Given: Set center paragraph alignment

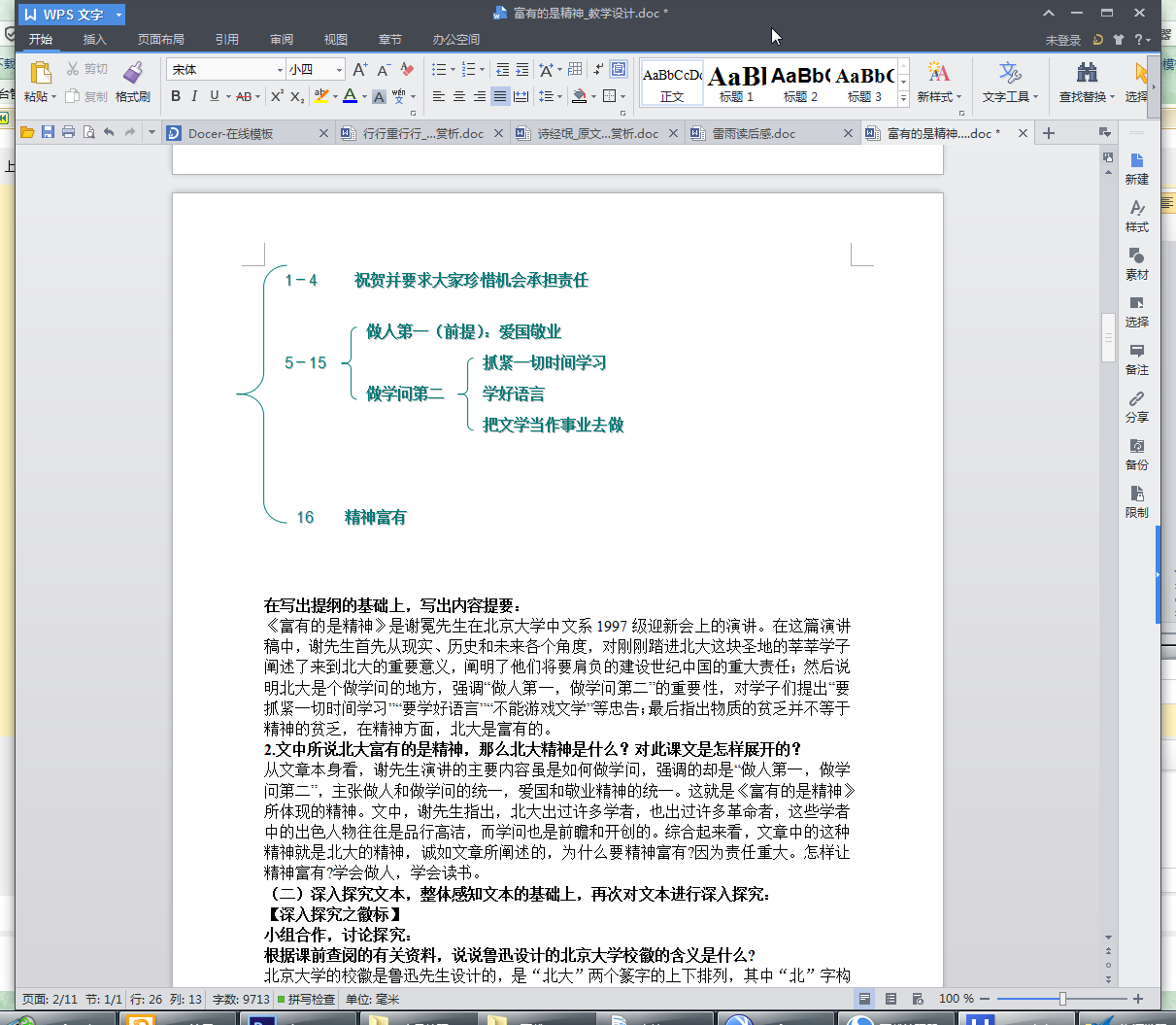Looking at the screenshot, I should coord(459,96).
